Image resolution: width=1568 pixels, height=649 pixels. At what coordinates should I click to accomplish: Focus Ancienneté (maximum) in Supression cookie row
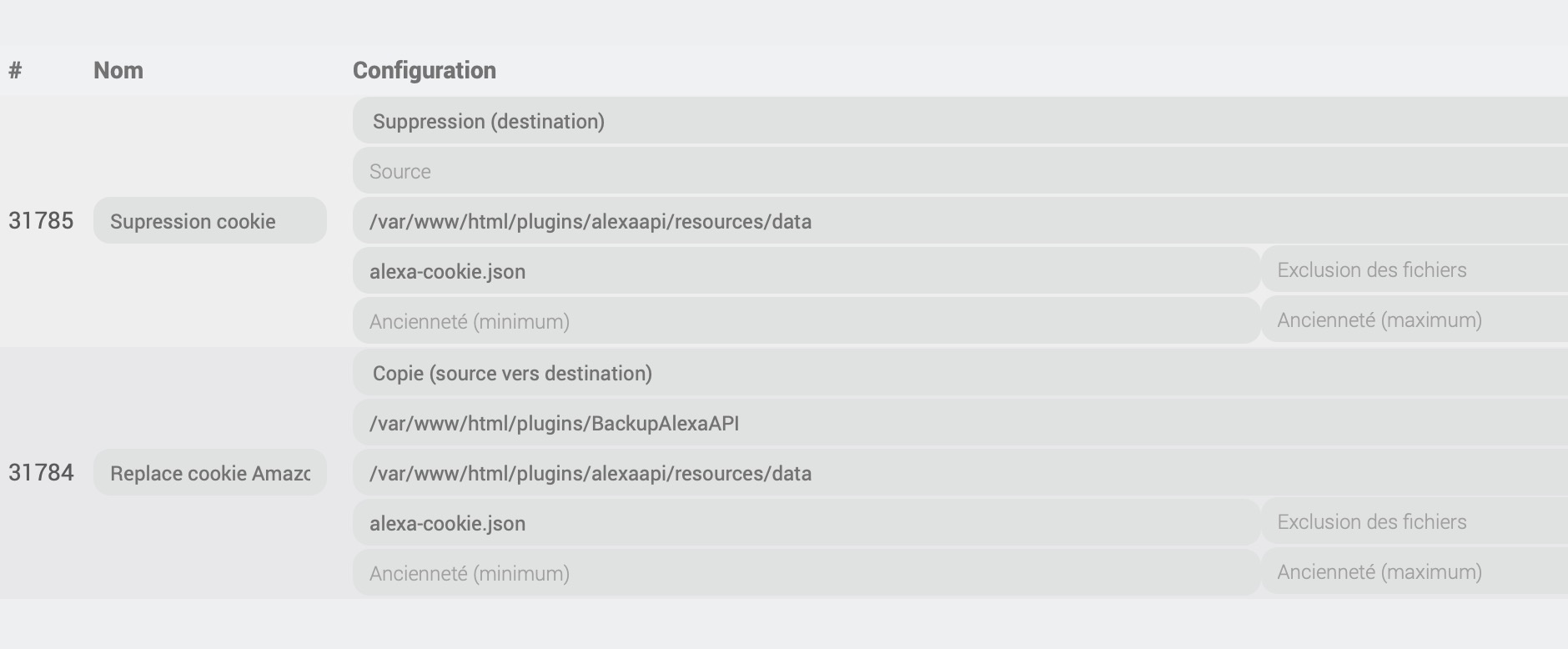tap(1415, 320)
